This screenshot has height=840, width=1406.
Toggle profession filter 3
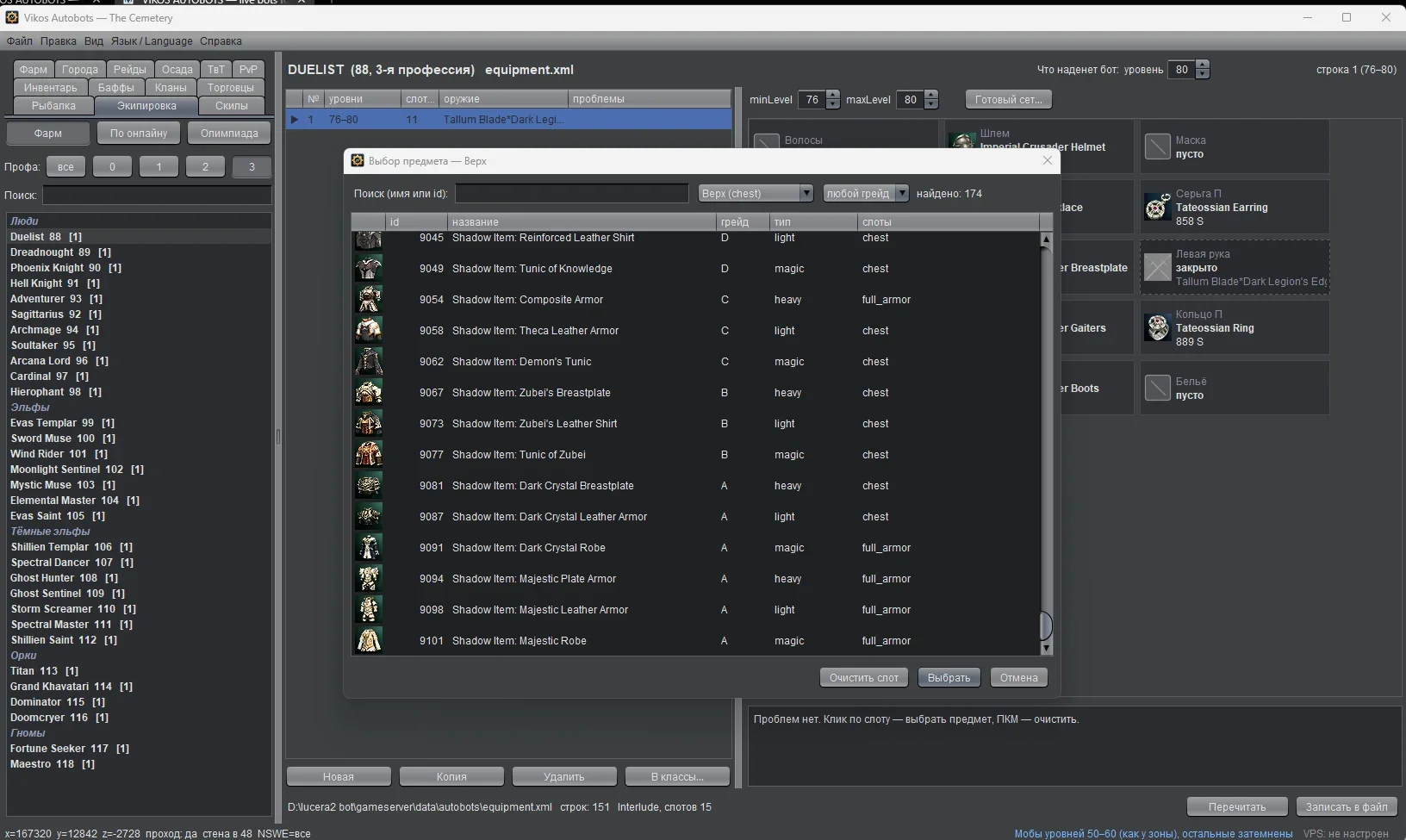click(x=252, y=166)
